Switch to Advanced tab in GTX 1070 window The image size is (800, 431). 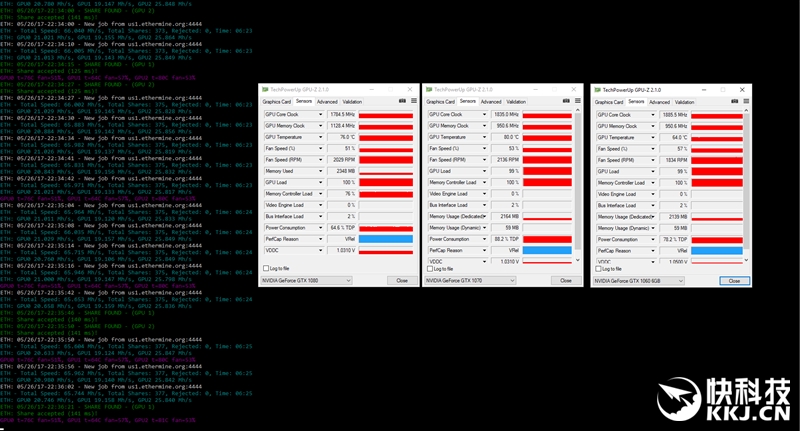[x=491, y=102]
